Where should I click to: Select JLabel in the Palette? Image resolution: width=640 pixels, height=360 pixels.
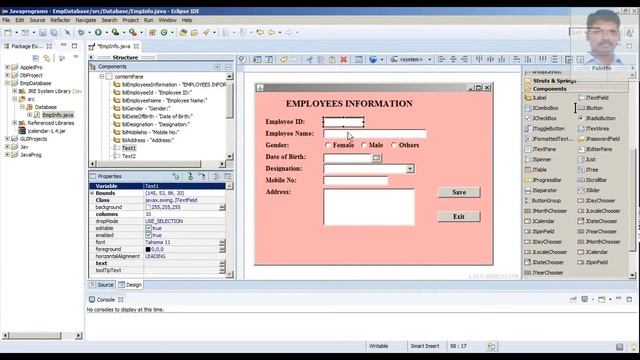pyautogui.click(x=536, y=98)
